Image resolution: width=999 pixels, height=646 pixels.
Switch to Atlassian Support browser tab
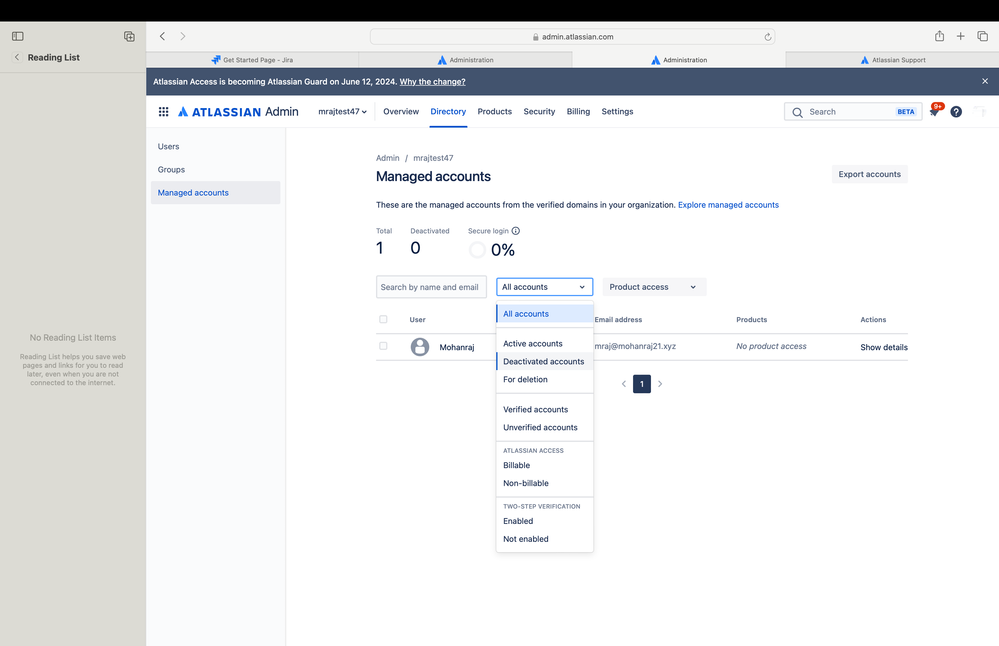(893, 60)
